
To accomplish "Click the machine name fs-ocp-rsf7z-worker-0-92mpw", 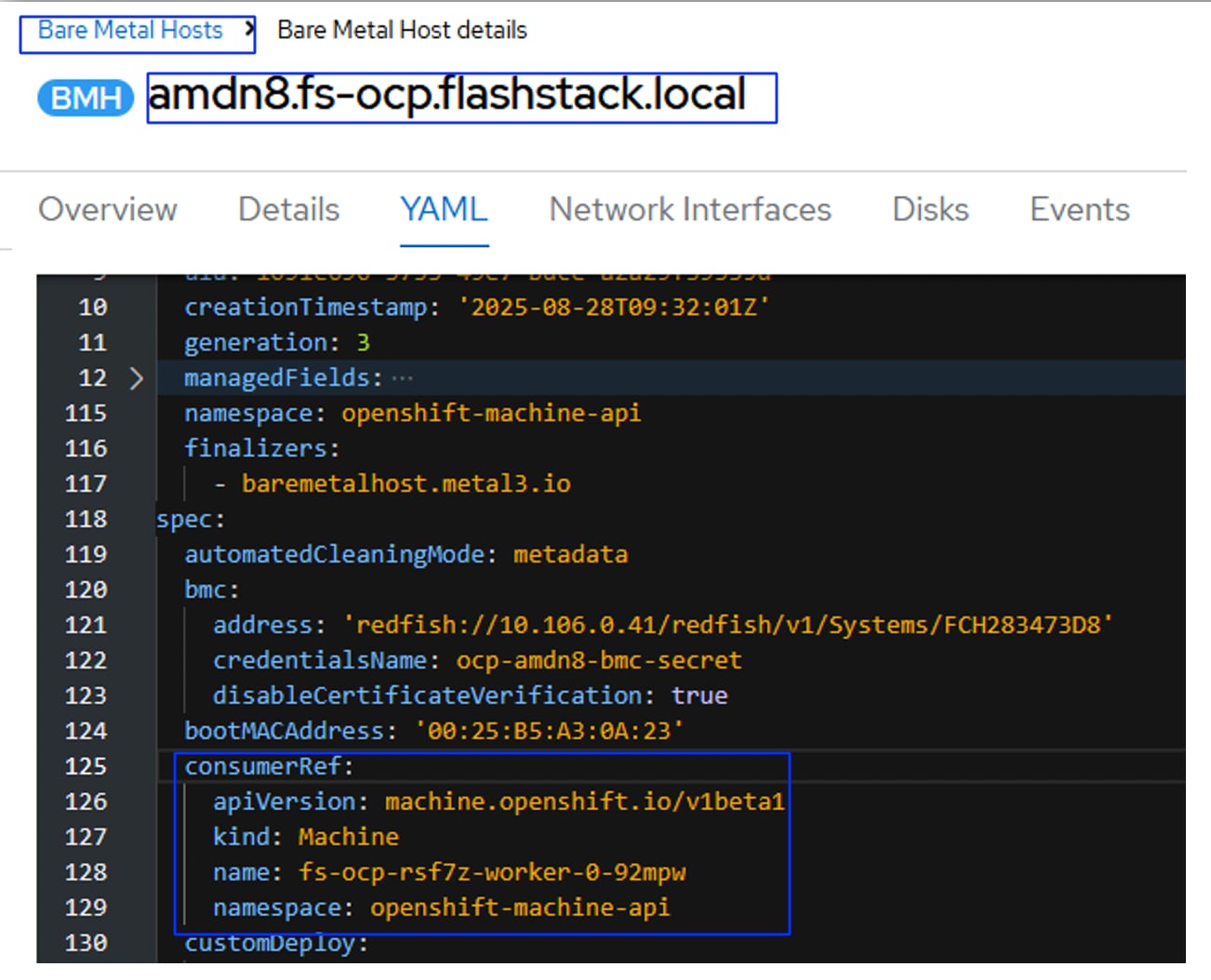I will coord(492,873).
